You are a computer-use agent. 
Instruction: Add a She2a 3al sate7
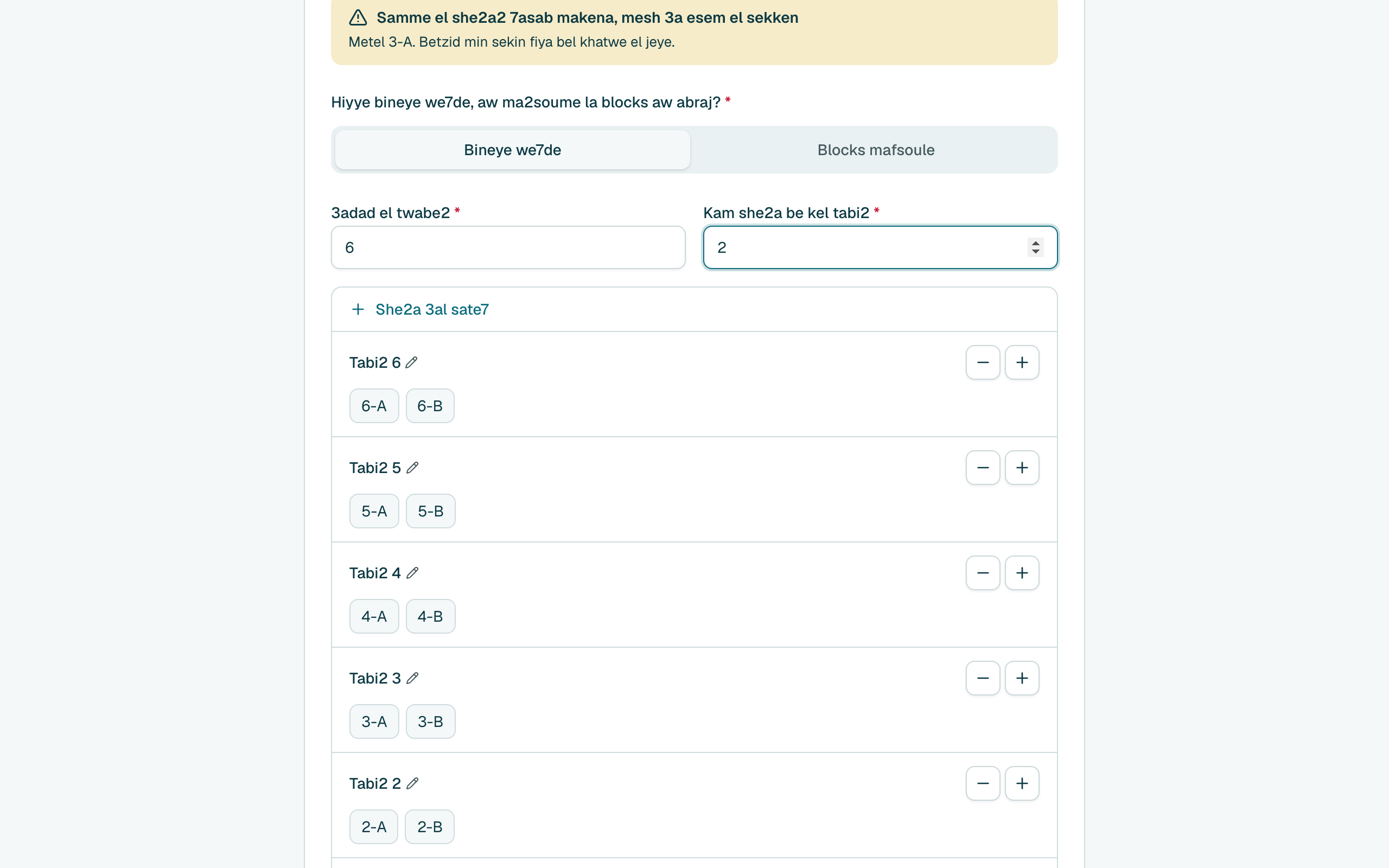[419, 309]
